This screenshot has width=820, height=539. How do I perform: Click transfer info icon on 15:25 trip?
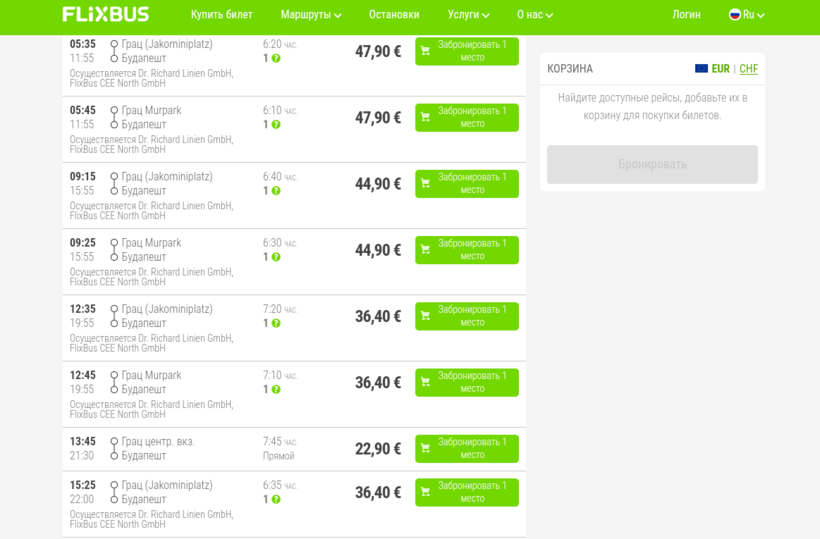click(x=276, y=500)
